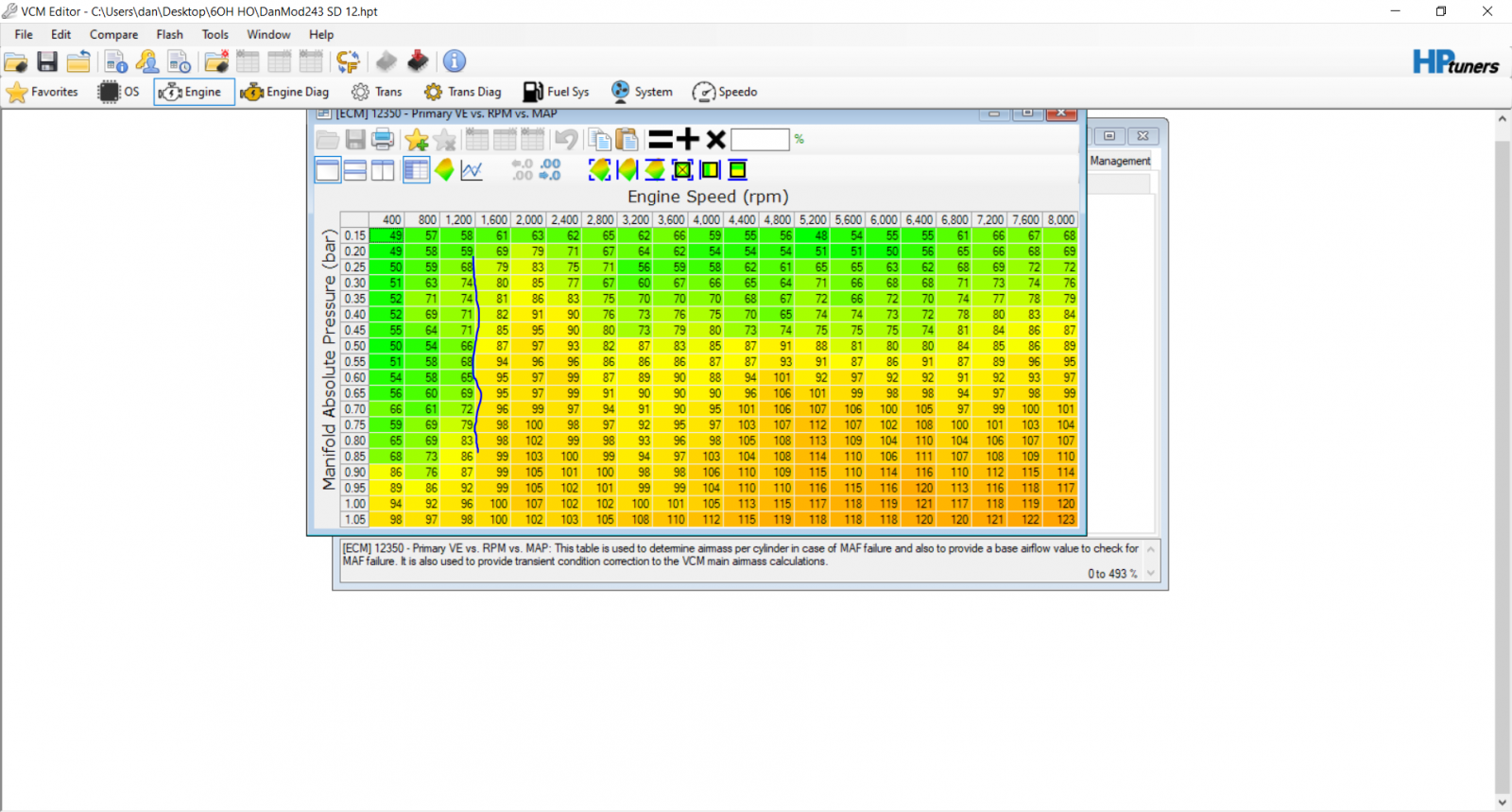Open the document with clock history icon

pyautogui.click(x=179, y=62)
